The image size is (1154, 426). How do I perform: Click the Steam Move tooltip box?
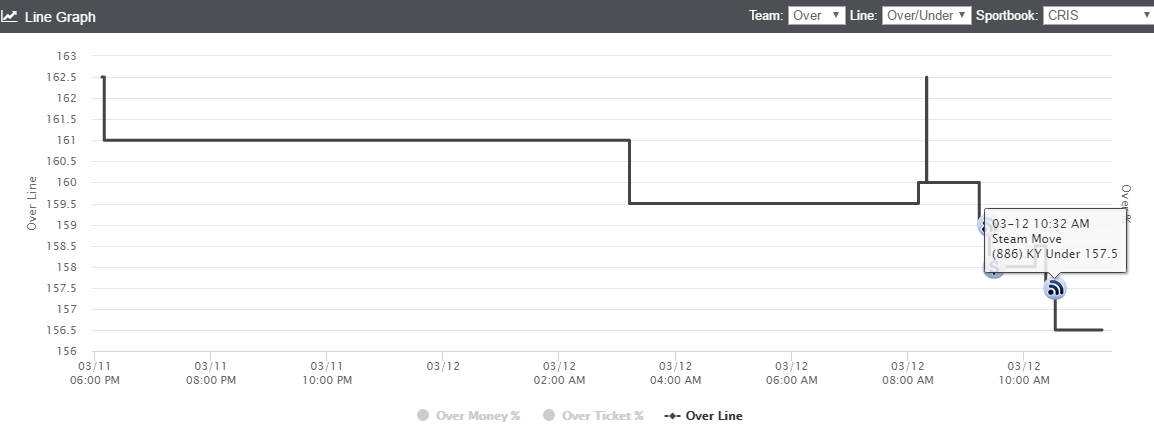click(1055, 241)
